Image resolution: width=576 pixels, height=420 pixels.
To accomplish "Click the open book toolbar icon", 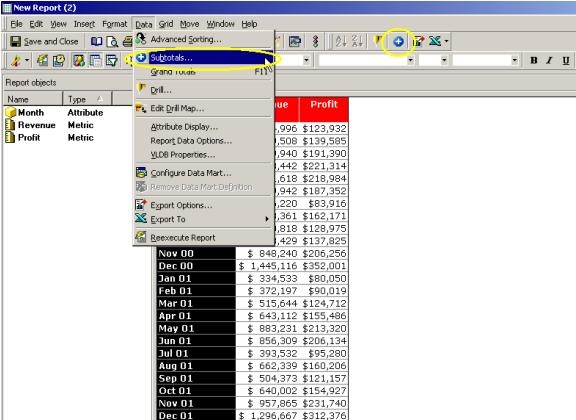I will (97, 42).
